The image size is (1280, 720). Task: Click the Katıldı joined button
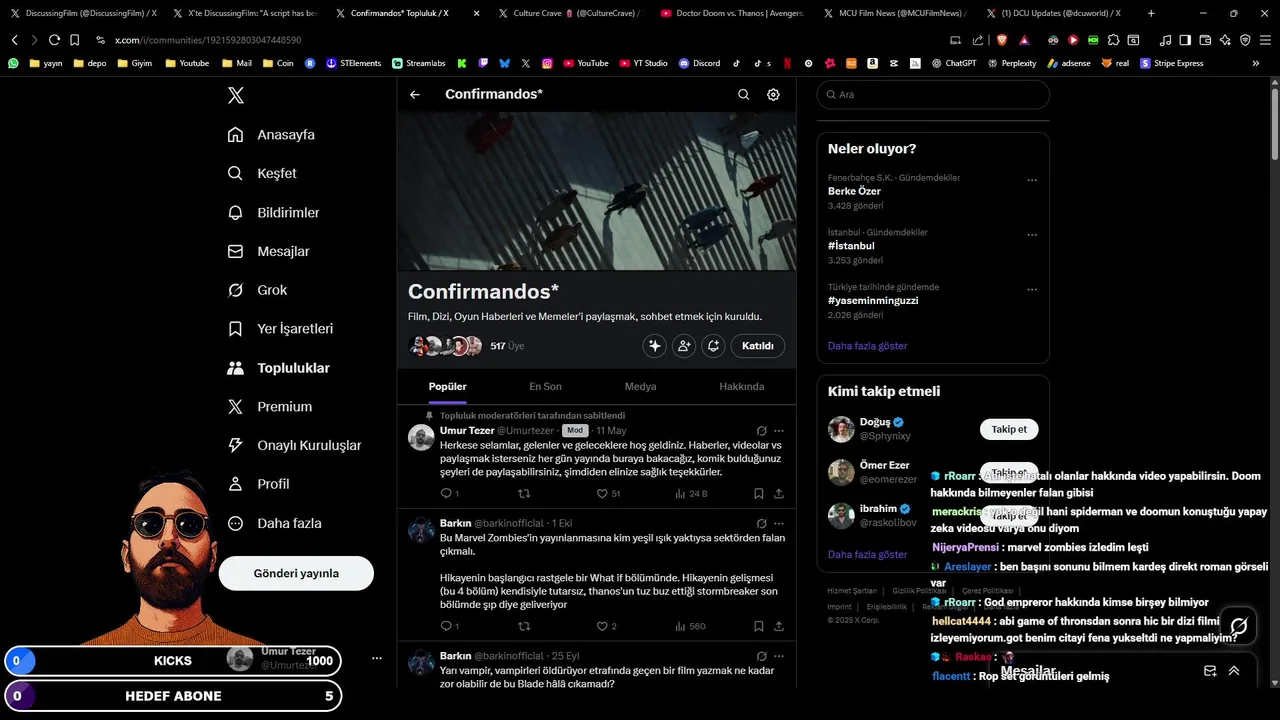coord(758,345)
